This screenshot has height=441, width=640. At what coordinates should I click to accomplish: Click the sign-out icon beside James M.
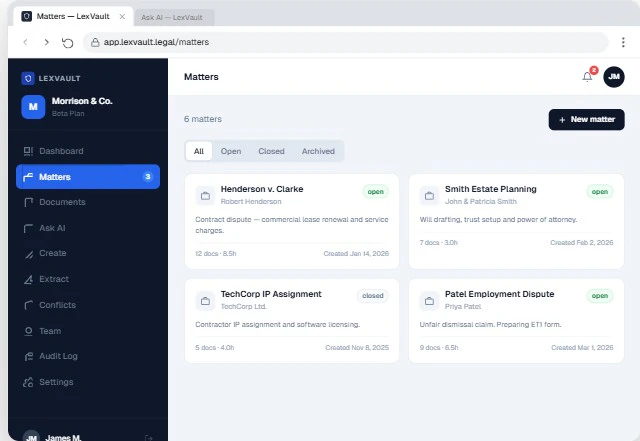149,438
